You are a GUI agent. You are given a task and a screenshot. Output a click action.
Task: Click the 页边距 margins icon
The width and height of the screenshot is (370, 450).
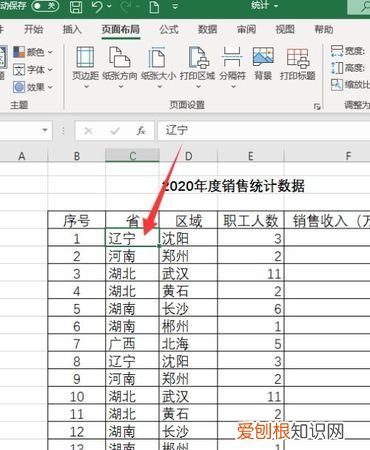pyautogui.click(x=85, y=57)
